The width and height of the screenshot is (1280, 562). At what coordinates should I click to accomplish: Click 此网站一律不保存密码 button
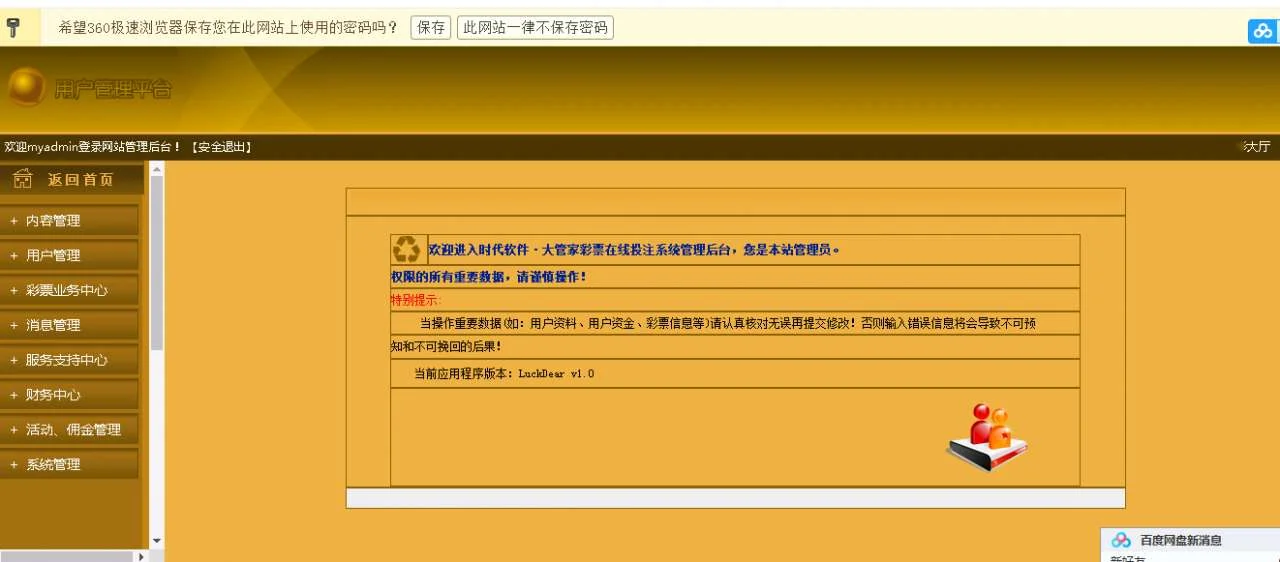pyautogui.click(x=535, y=28)
